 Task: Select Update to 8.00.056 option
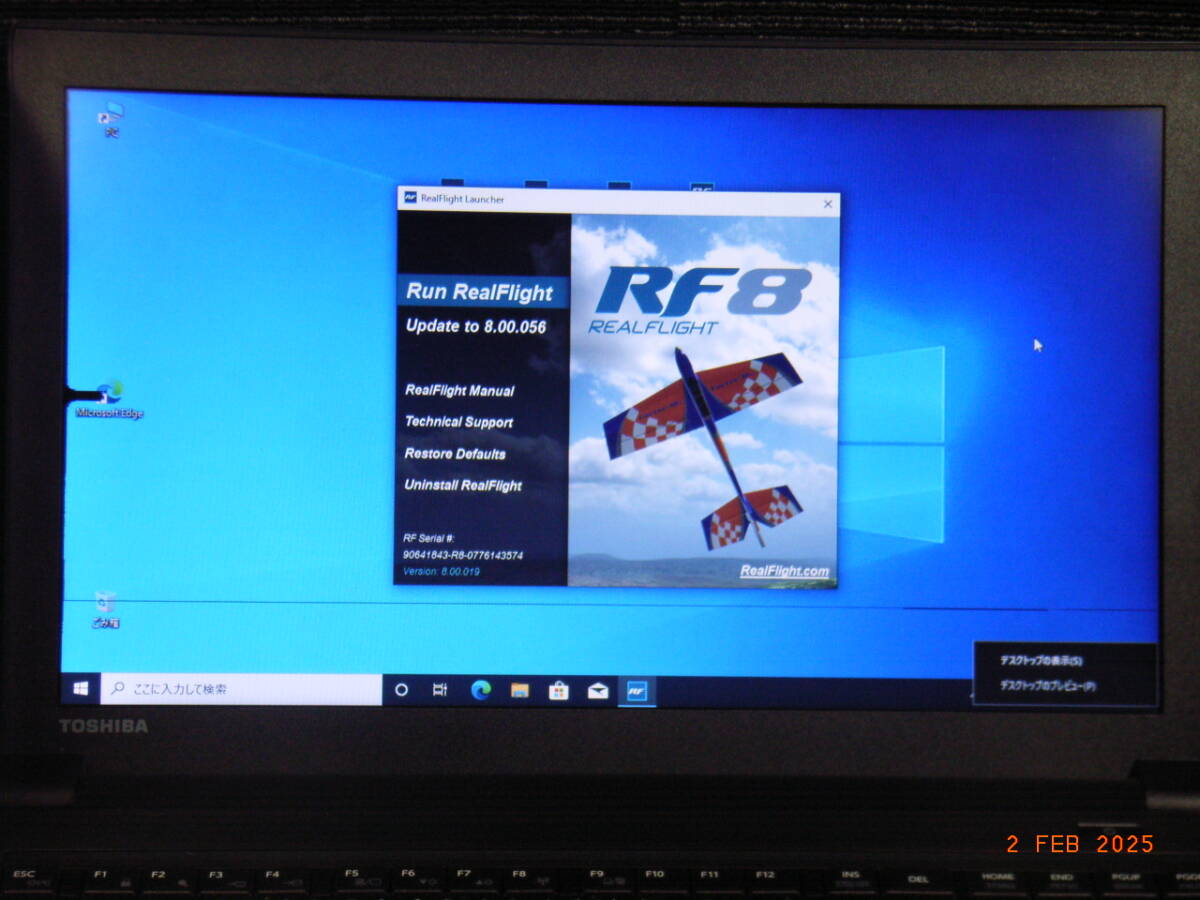(476, 326)
